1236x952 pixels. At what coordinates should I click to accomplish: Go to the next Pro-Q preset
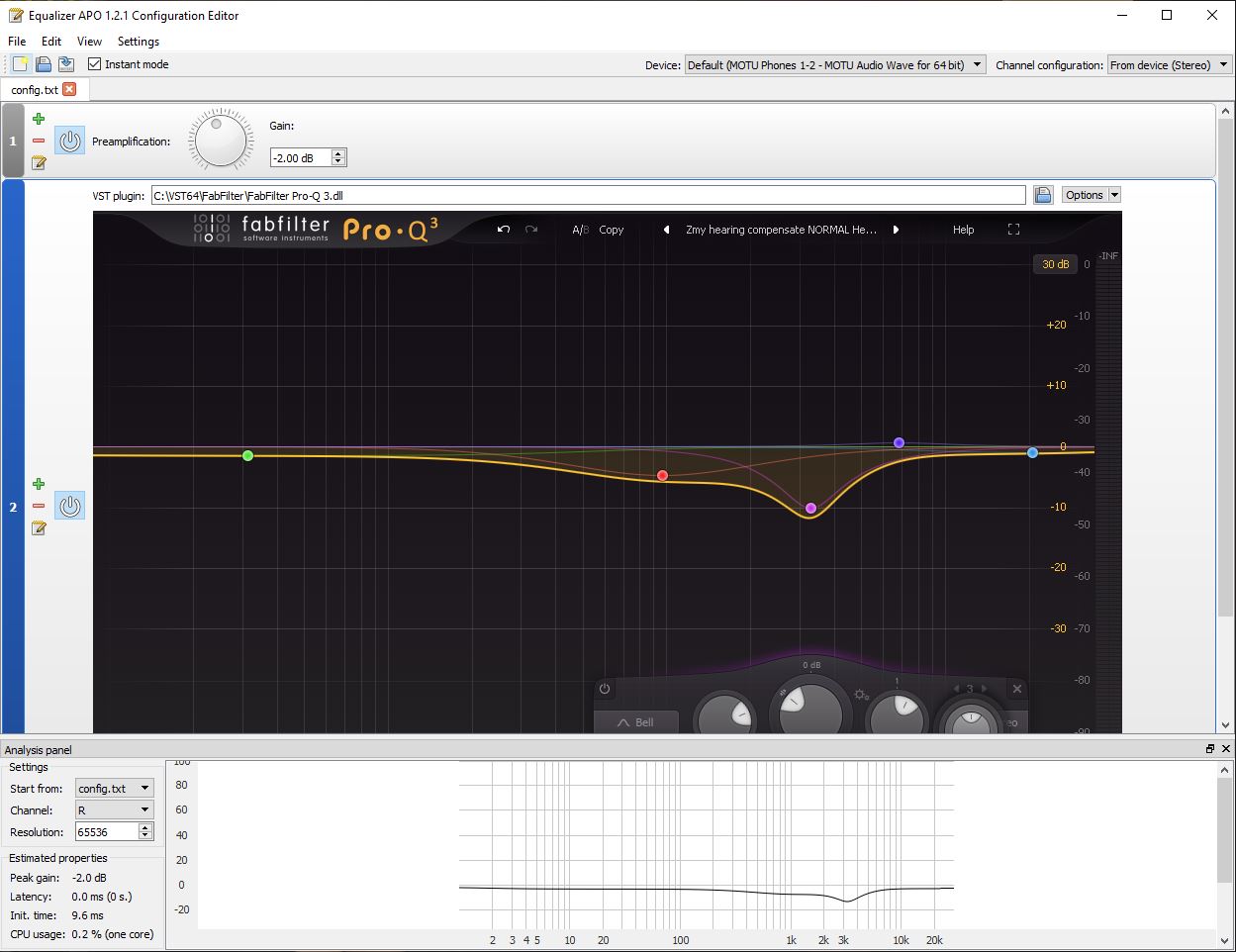896,230
